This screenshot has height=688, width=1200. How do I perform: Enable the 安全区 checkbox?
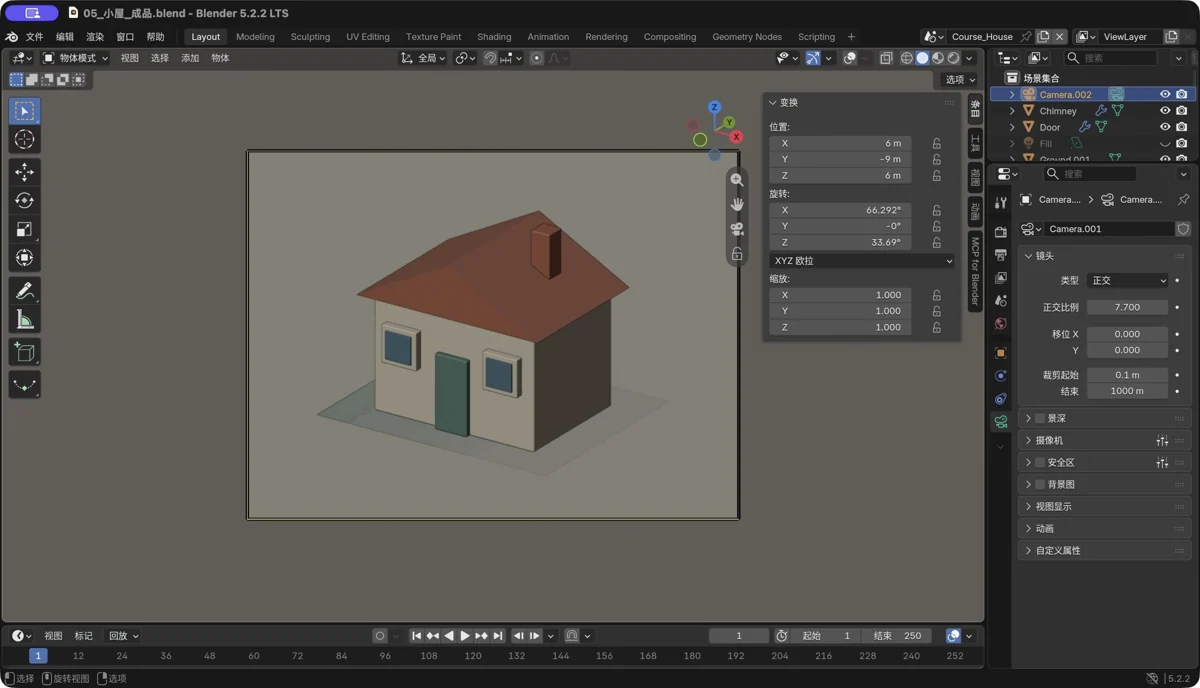click(x=1040, y=462)
